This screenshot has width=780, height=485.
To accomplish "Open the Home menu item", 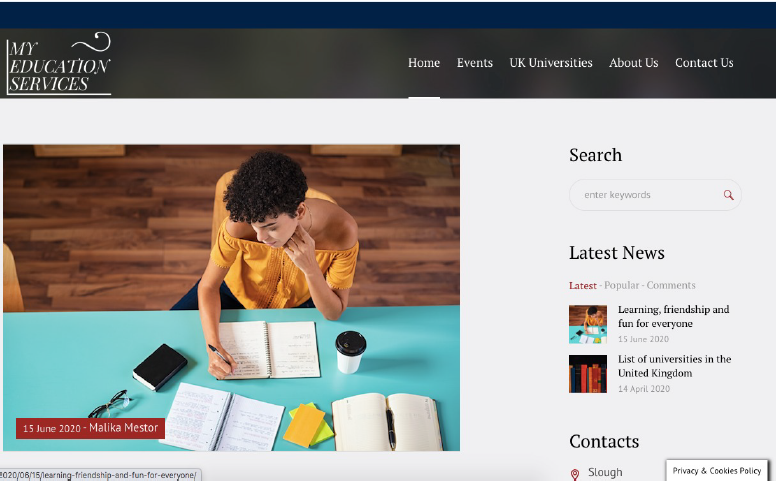I will click(424, 63).
